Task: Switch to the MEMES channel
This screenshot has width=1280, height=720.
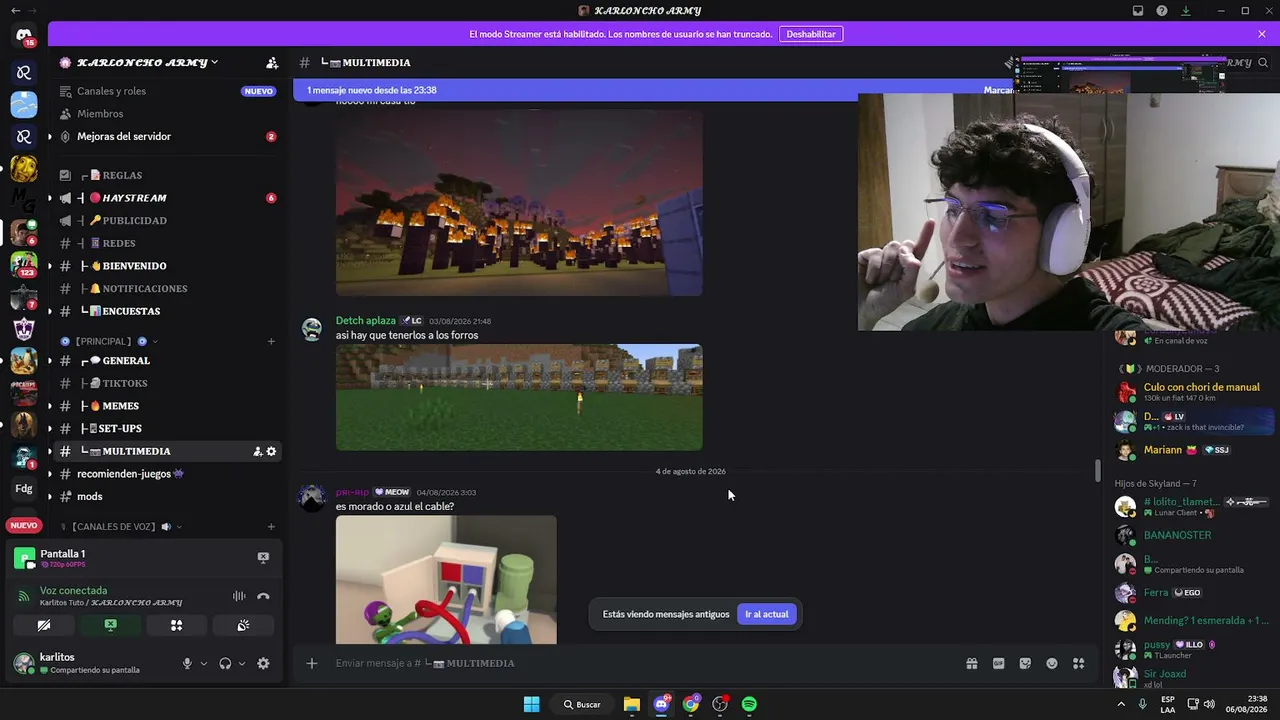Action: [166, 406]
